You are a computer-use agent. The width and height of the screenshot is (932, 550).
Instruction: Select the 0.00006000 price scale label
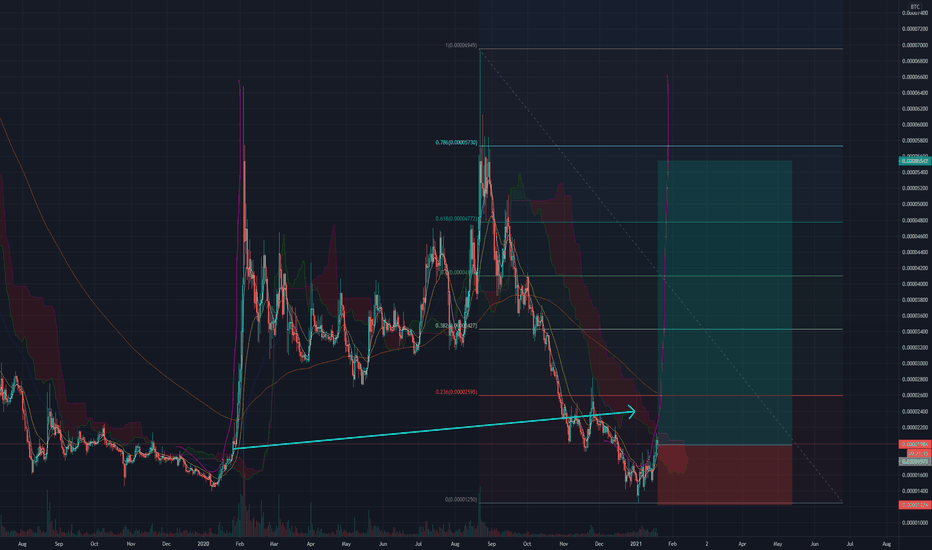coord(915,125)
